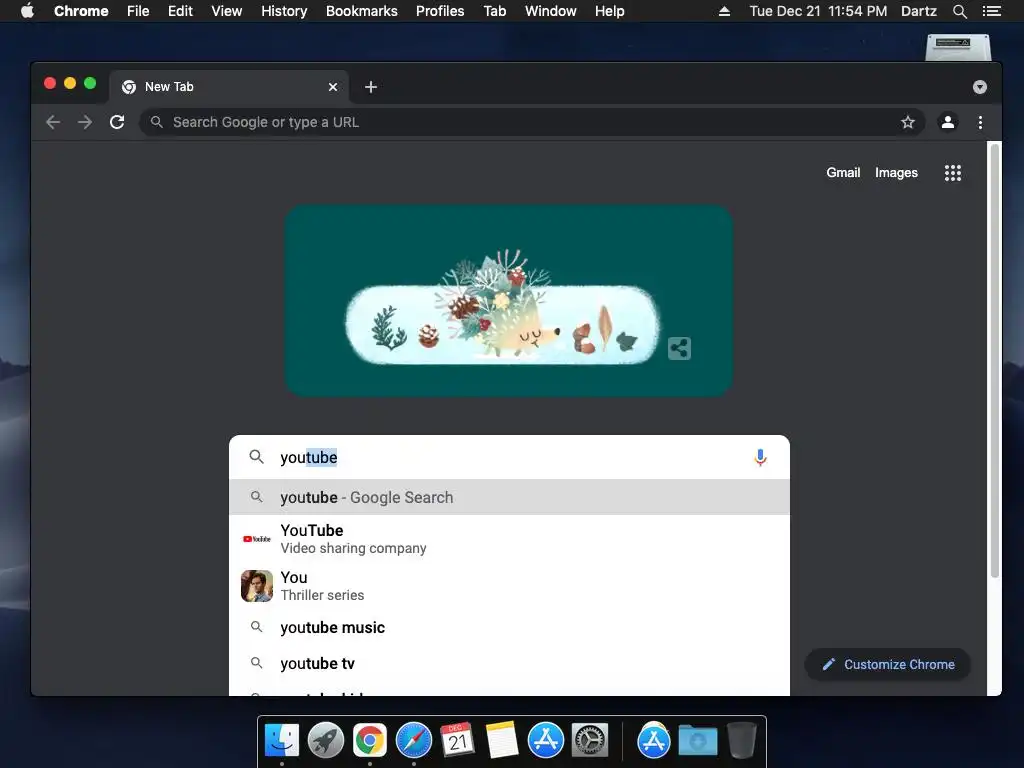Share the Google doodle
This screenshot has width=1024, height=768.
pos(679,348)
